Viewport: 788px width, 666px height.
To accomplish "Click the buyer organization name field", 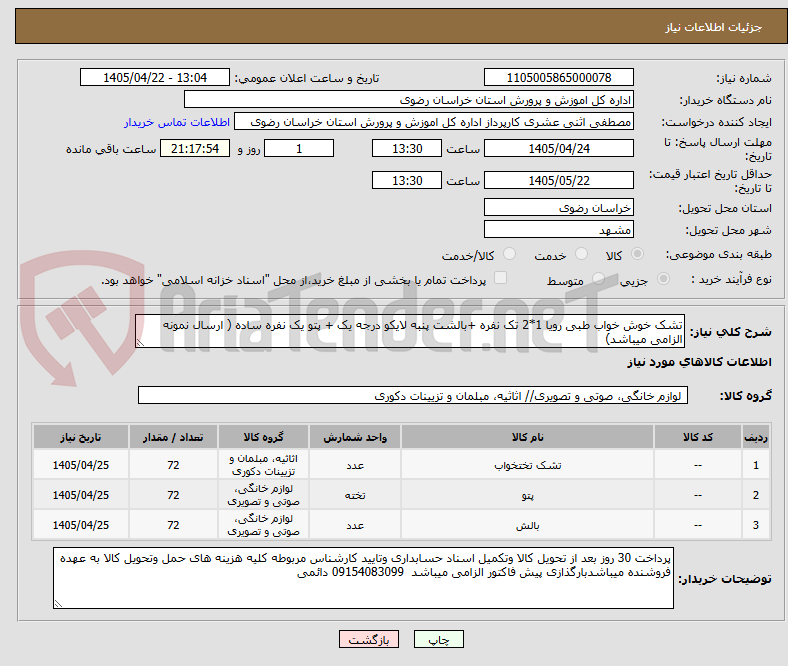I will (409, 100).
